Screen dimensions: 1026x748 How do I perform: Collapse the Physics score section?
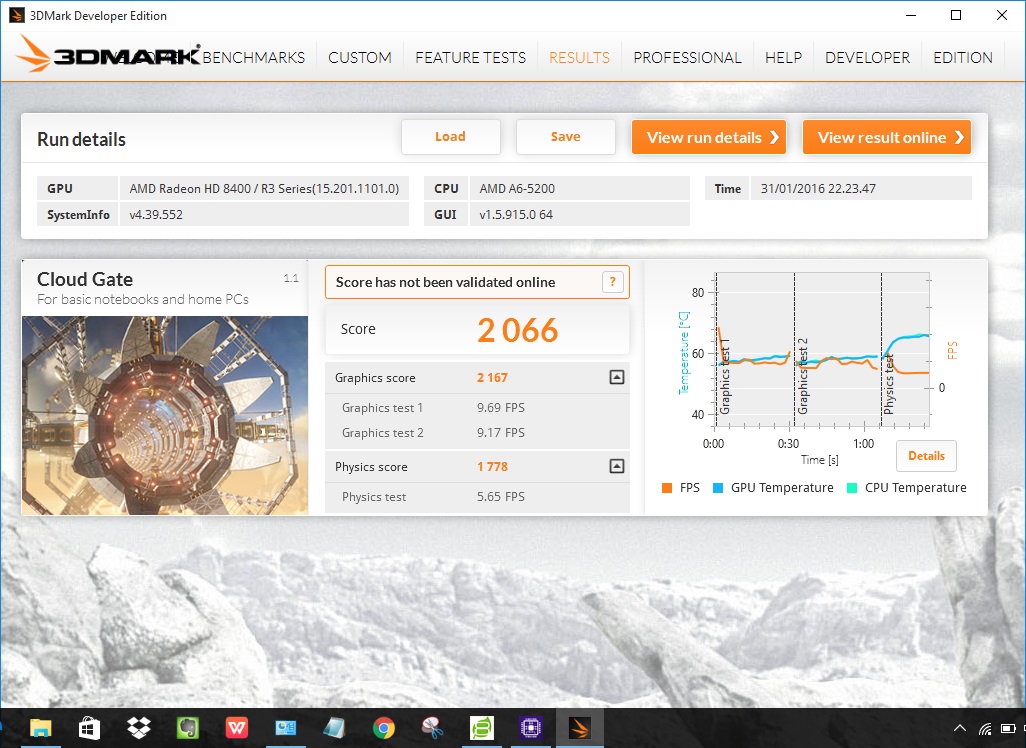point(616,467)
